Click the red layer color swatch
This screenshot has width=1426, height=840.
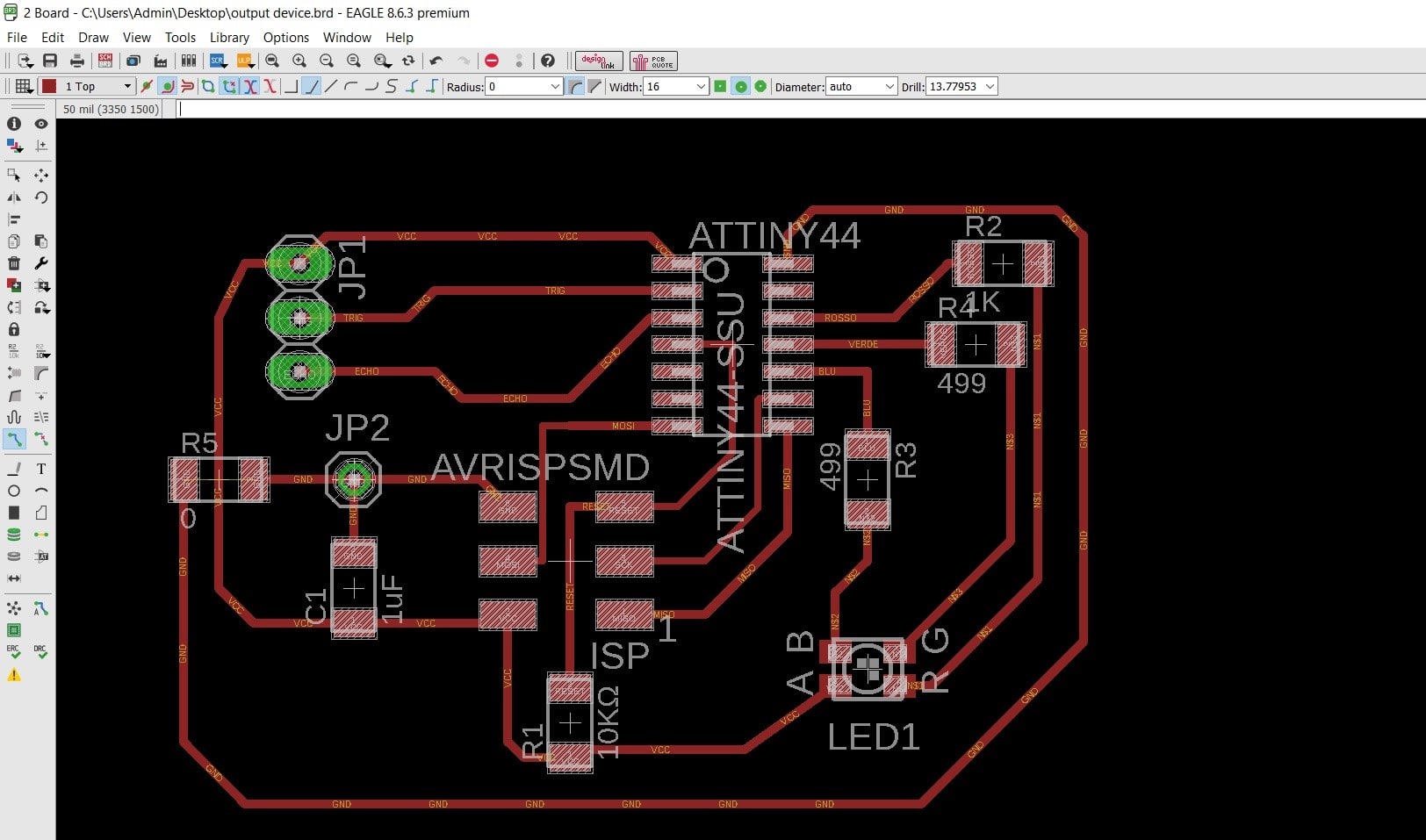49,86
